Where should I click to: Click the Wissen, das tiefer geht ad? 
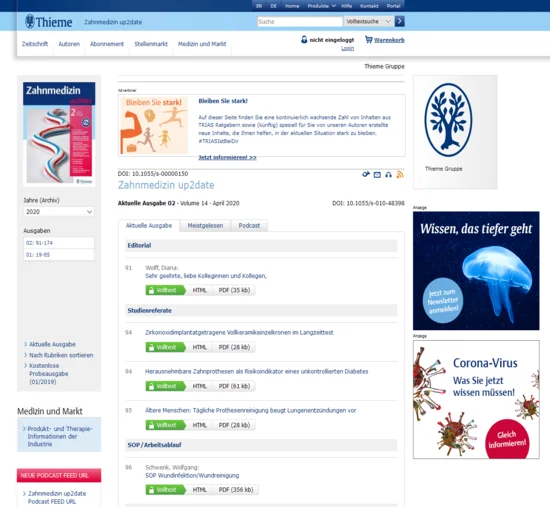pos(476,271)
